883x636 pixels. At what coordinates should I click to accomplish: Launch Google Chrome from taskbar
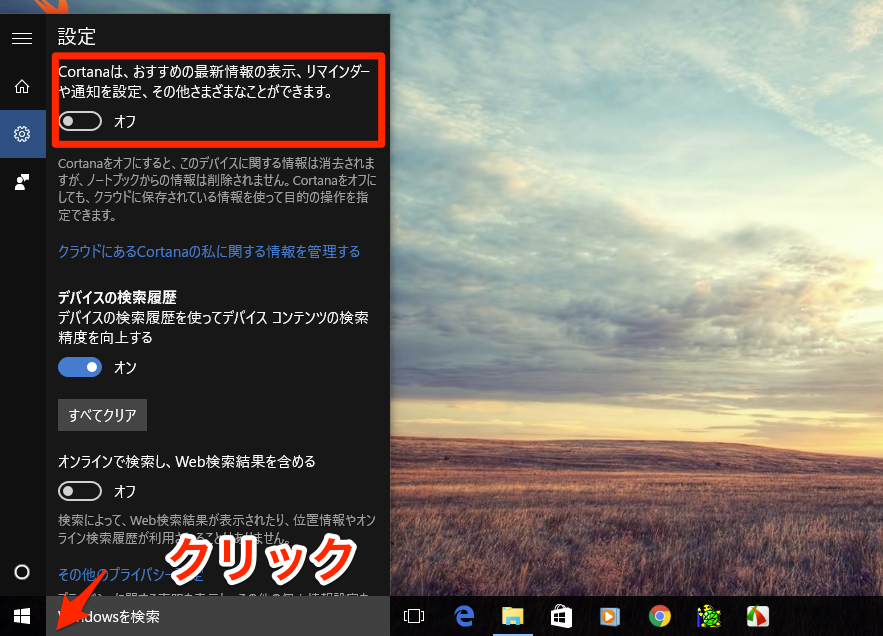point(659,616)
